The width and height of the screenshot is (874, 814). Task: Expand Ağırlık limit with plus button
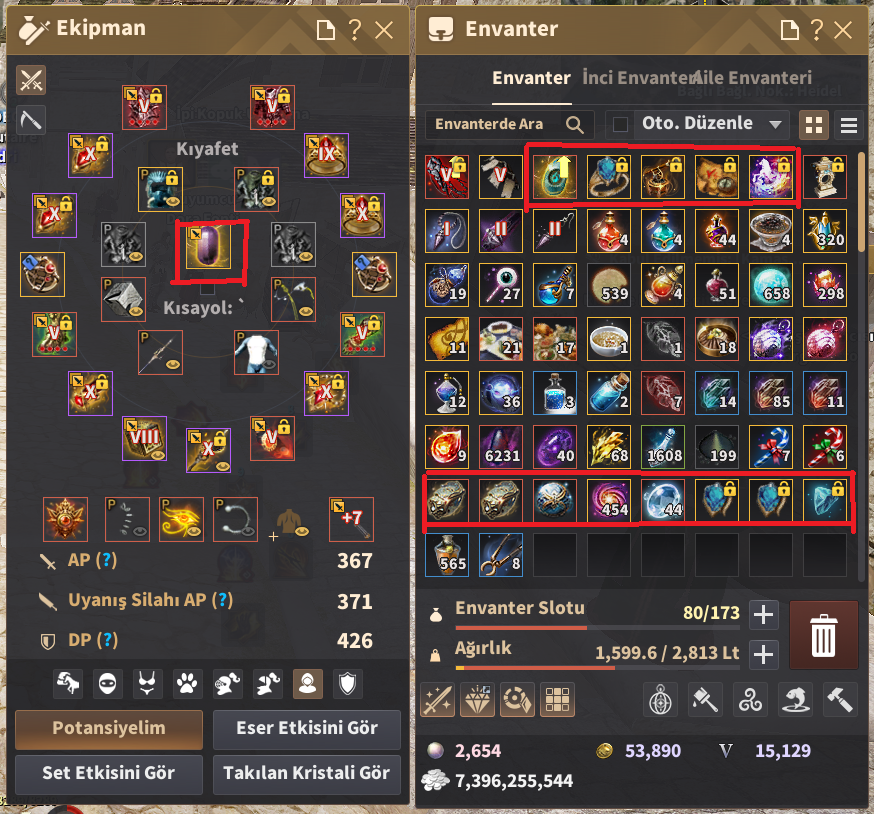(x=763, y=654)
